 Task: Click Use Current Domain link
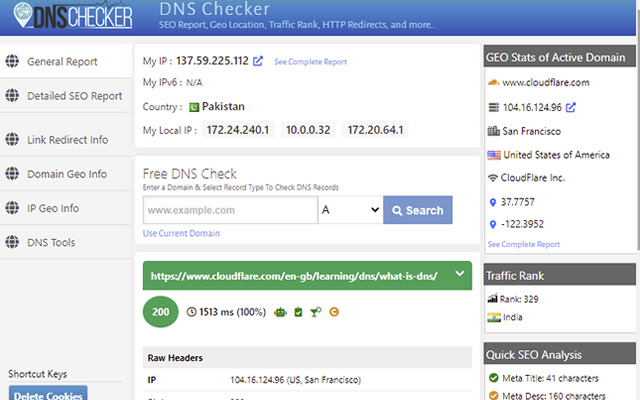[x=181, y=233]
